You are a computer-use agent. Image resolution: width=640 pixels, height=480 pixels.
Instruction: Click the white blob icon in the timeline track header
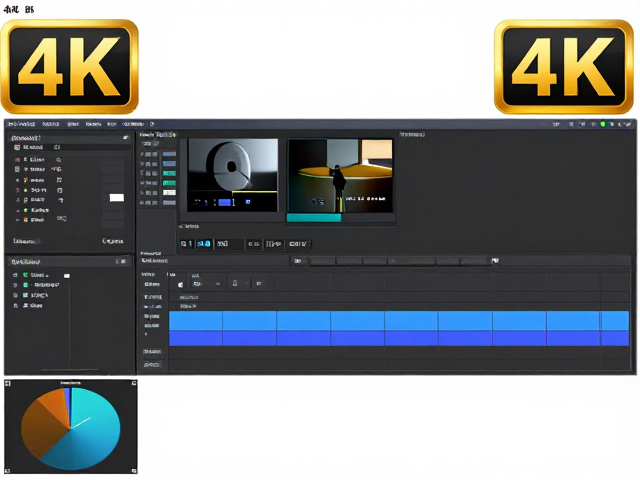[x=180, y=284]
